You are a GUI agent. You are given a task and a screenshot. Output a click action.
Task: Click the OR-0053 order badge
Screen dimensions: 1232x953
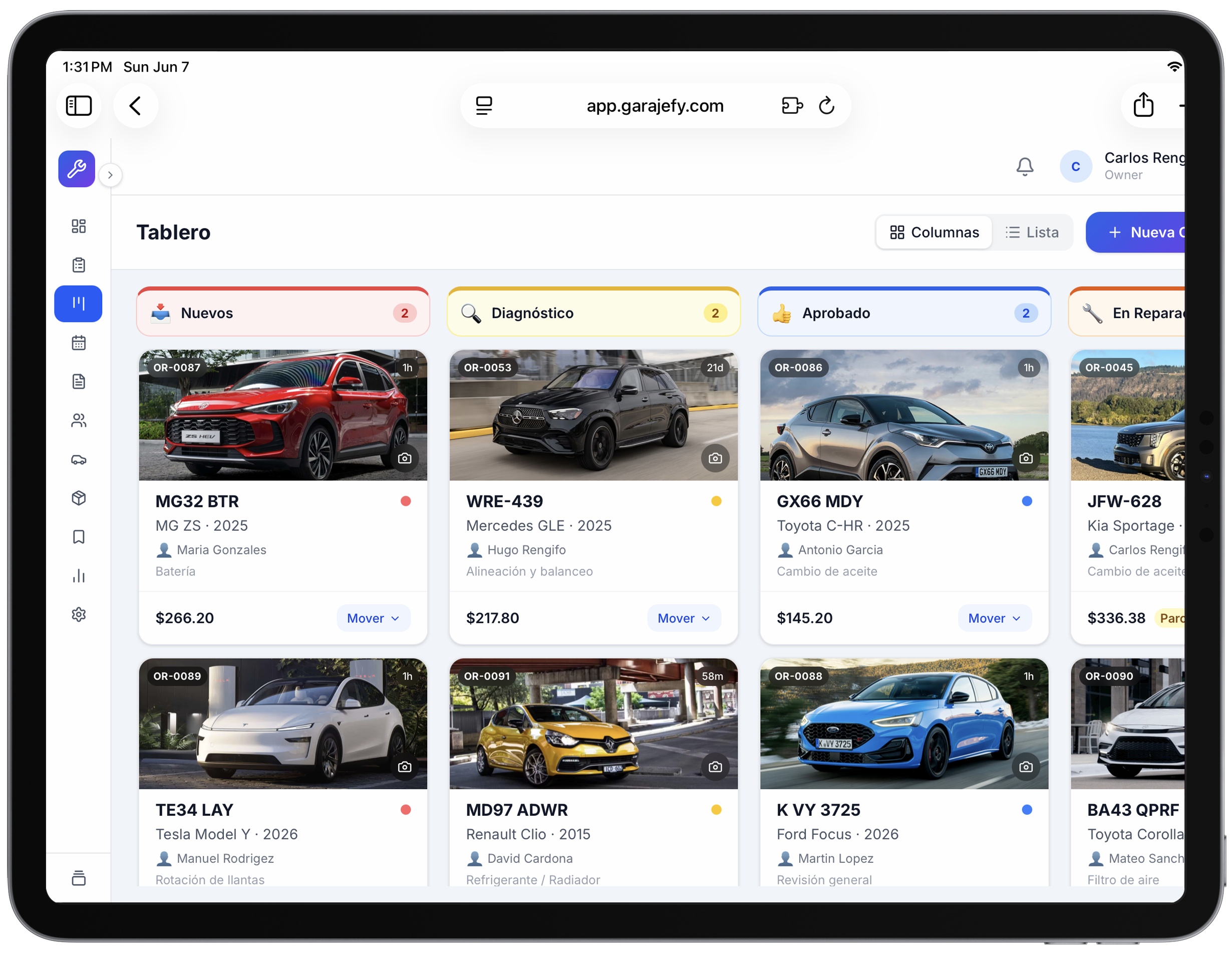(x=488, y=368)
